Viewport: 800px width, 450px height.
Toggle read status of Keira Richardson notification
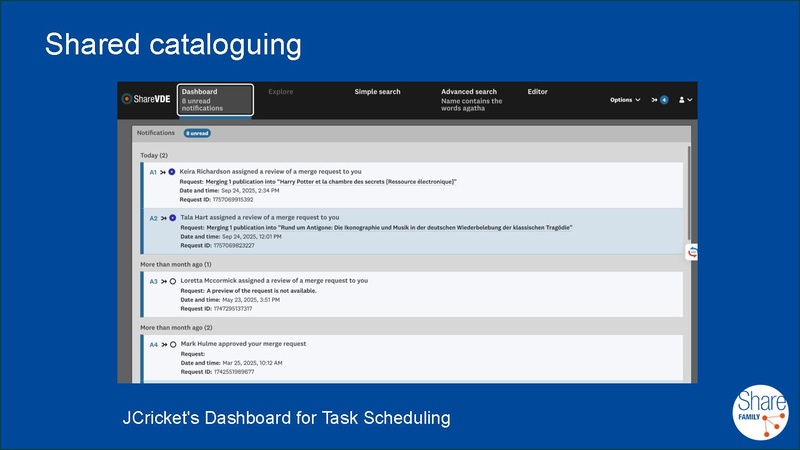tap(172, 172)
